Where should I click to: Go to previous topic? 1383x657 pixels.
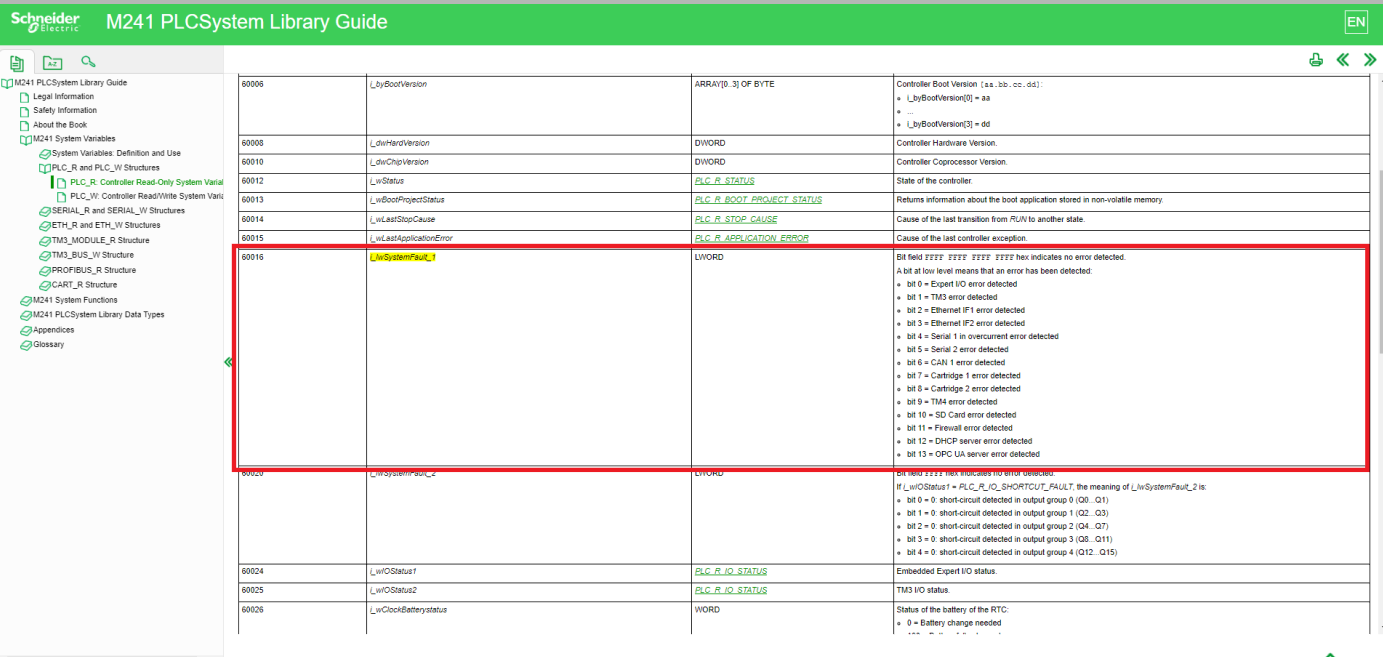(x=1343, y=60)
